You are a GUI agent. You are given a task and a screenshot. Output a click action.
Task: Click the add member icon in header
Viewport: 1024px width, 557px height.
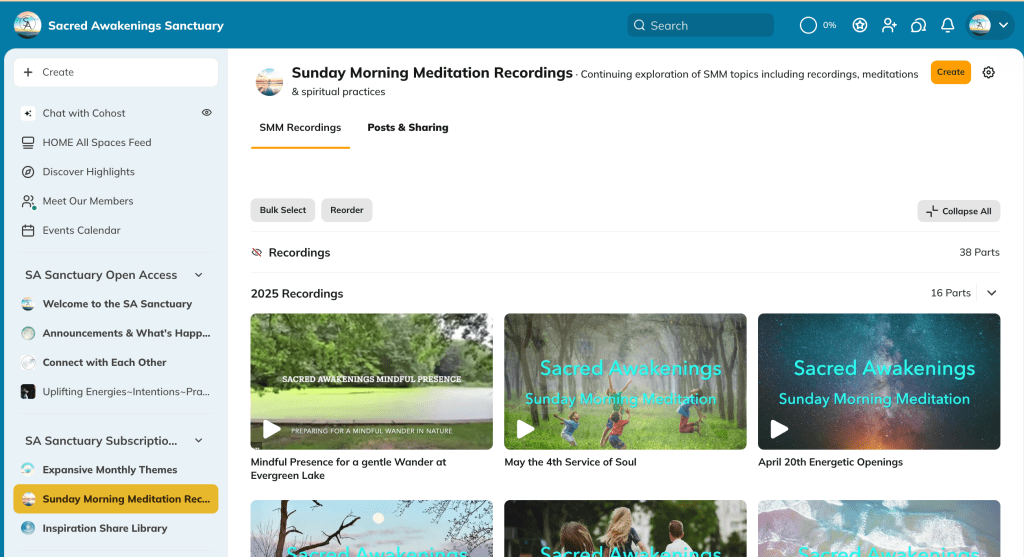[x=889, y=25]
